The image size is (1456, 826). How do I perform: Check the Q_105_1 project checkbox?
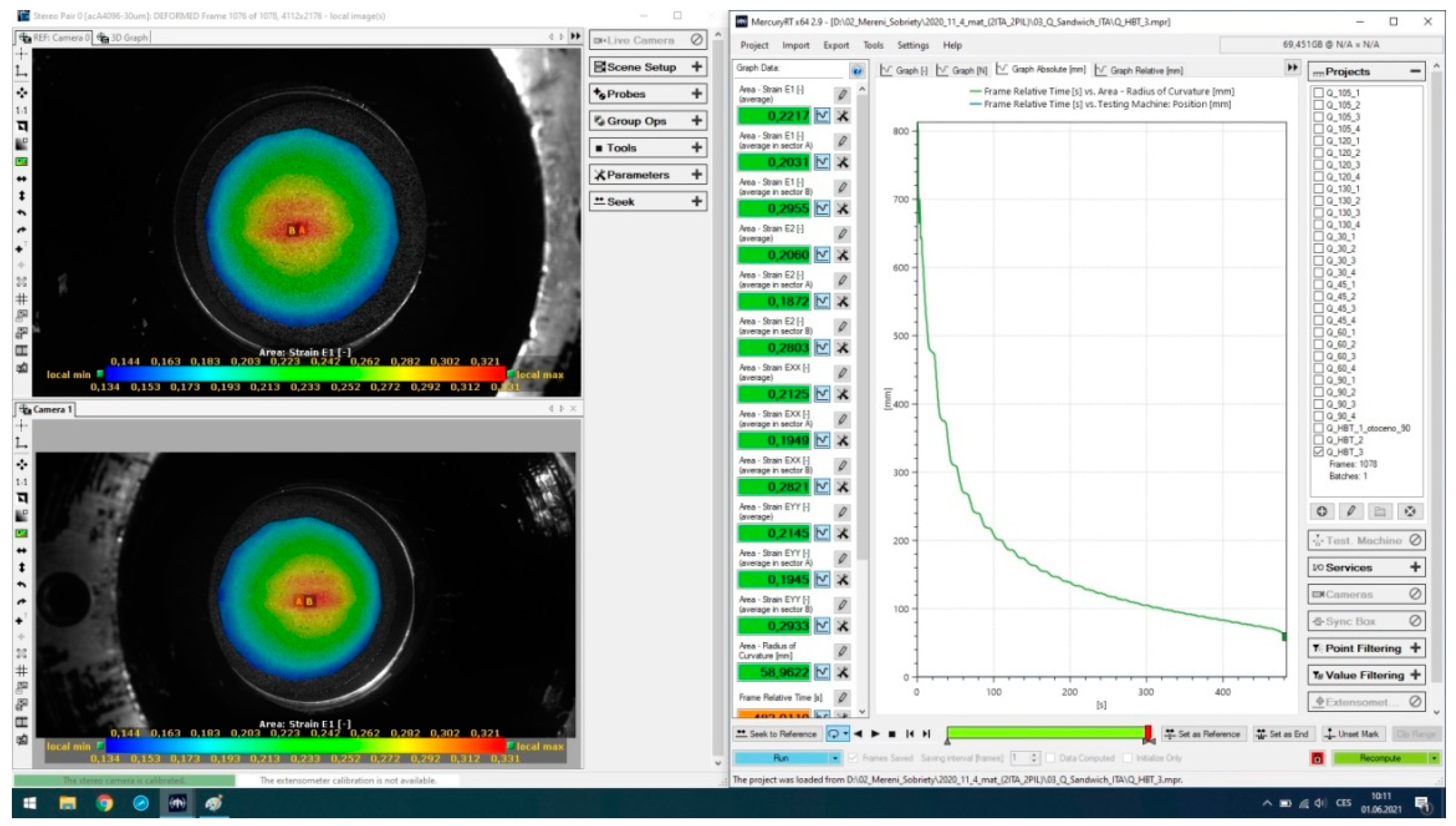[1318, 93]
